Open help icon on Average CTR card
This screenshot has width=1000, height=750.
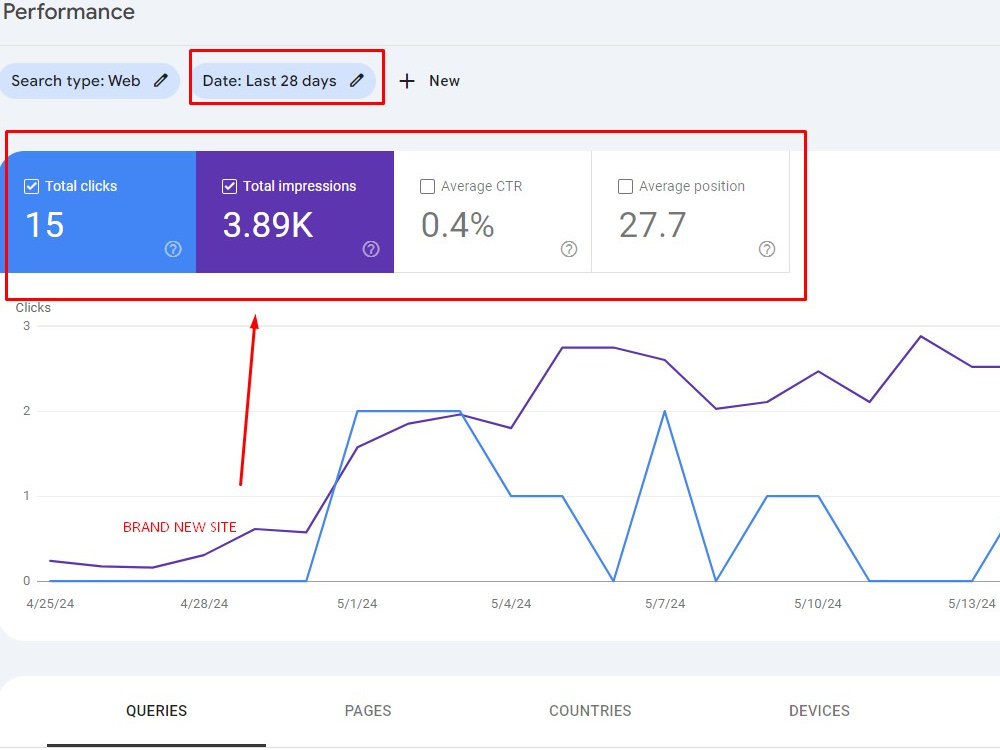569,249
